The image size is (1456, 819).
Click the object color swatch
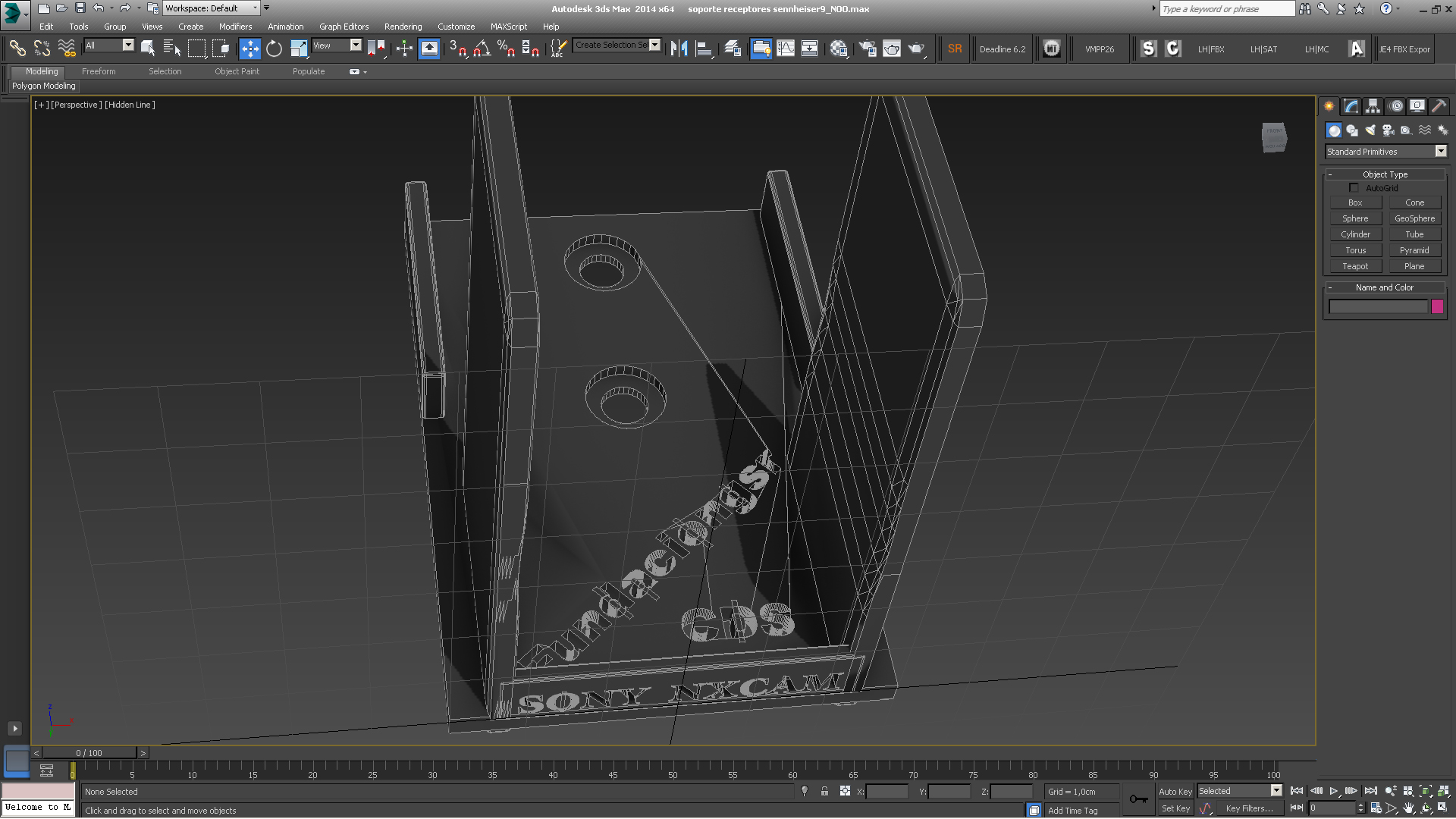click(x=1437, y=306)
